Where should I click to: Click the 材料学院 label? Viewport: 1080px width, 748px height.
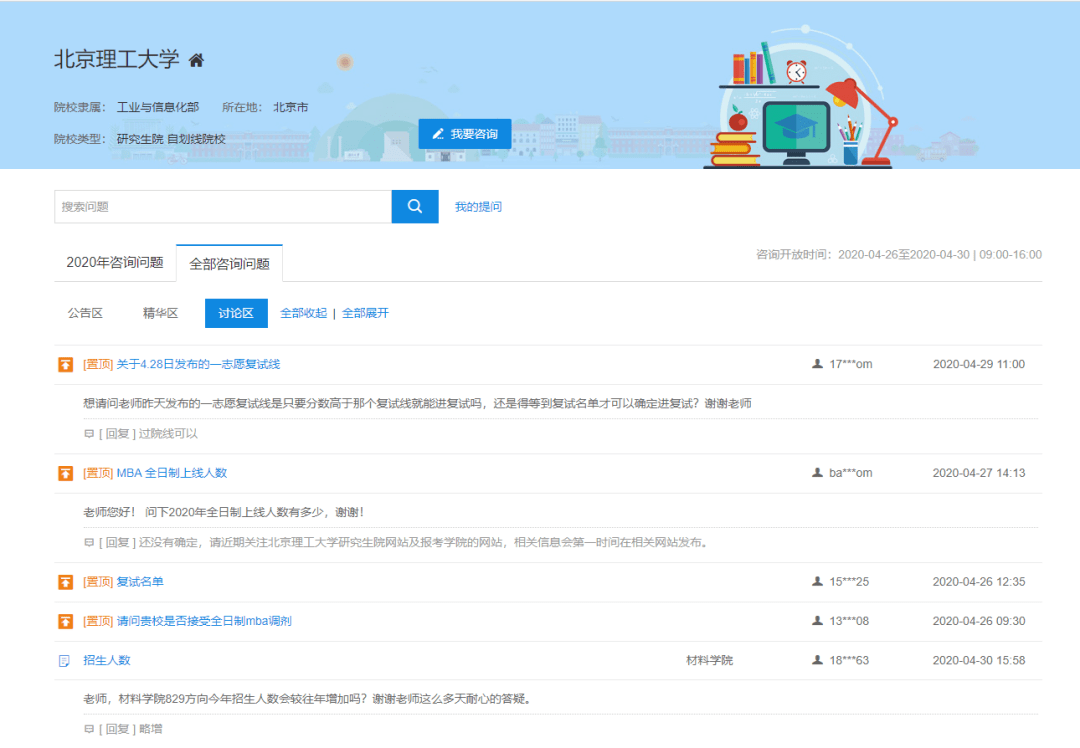pyautogui.click(x=709, y=661)
